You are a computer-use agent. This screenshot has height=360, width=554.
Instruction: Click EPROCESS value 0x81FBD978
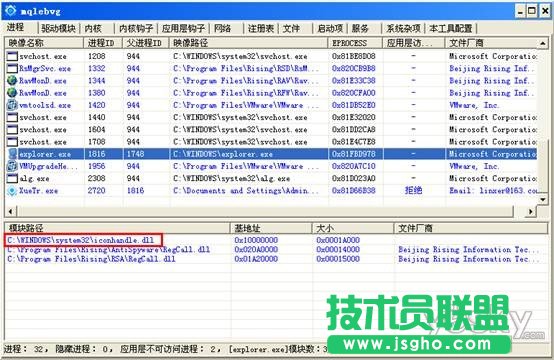354,154
